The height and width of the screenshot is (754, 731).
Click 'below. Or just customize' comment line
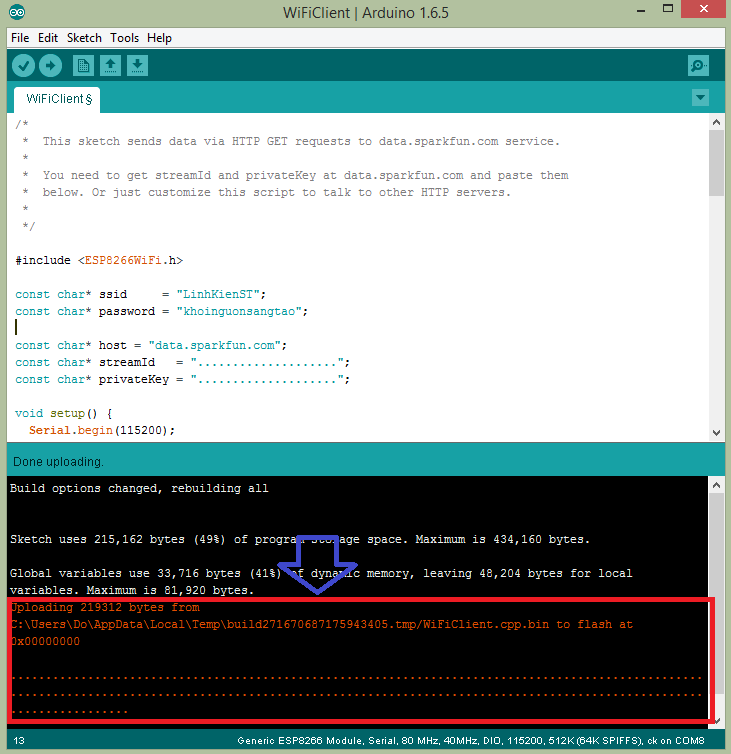coord(277,192)
